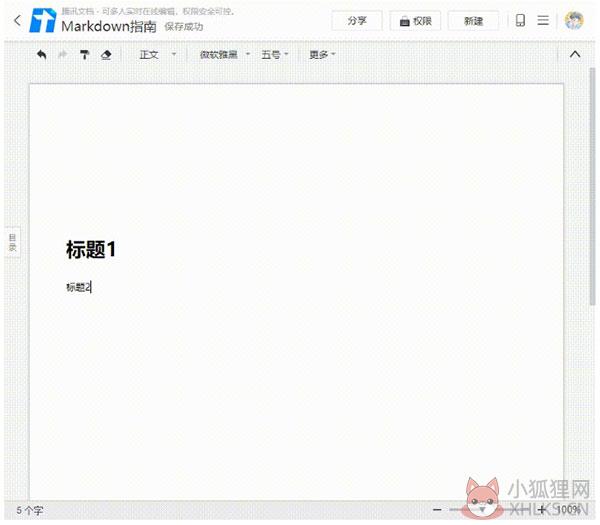Open the paragraph style dropdown 正文

coord(158,54)
